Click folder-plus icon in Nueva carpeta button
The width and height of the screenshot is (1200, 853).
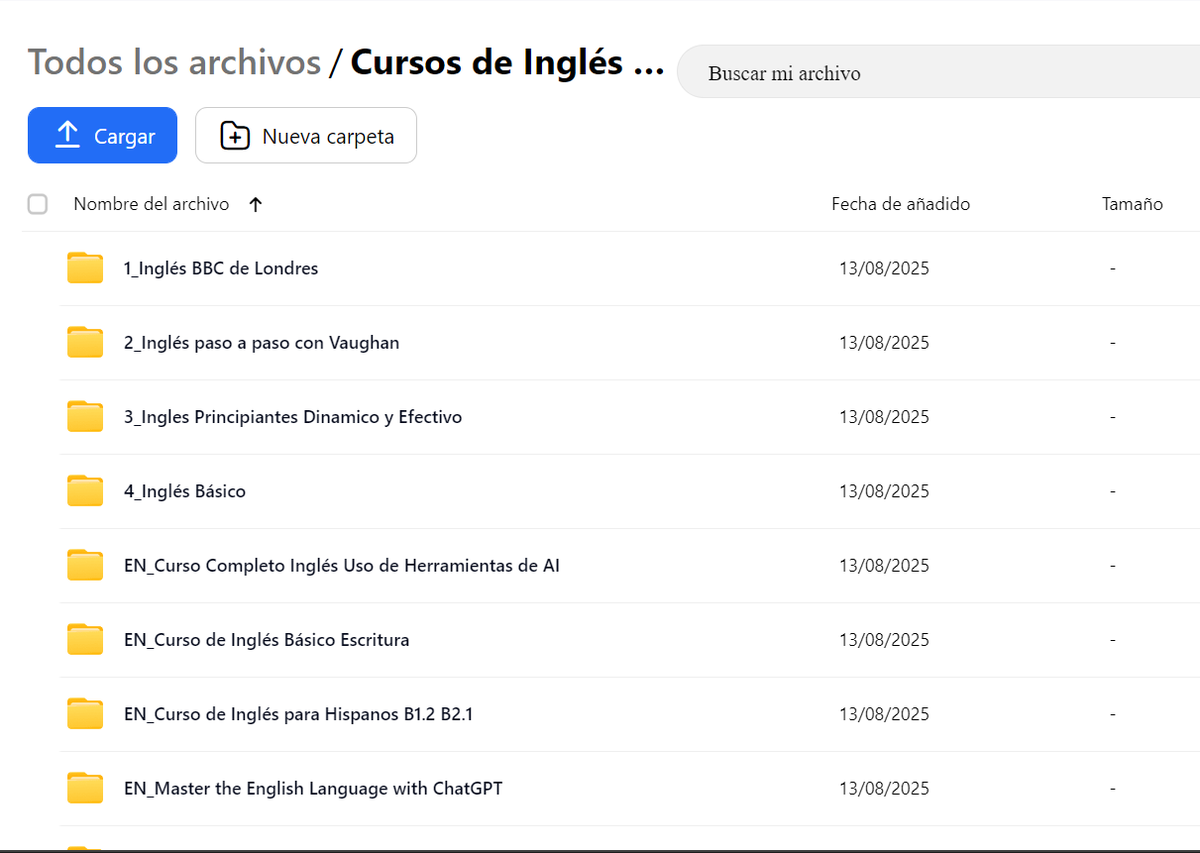[234, 135]
